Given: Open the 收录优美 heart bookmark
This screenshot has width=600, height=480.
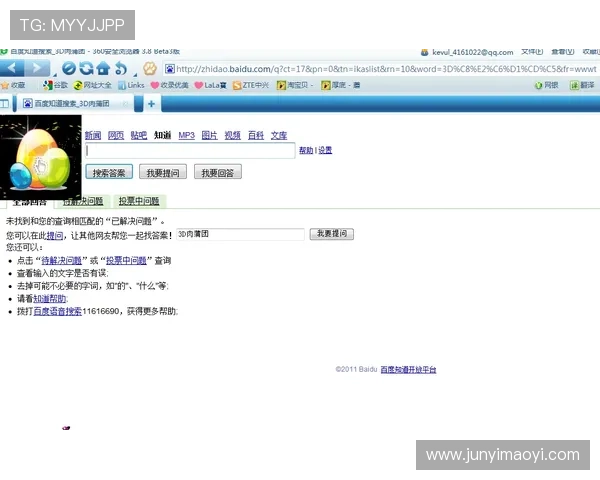Looking at the screenshot, I should click(x=170, y=85).
